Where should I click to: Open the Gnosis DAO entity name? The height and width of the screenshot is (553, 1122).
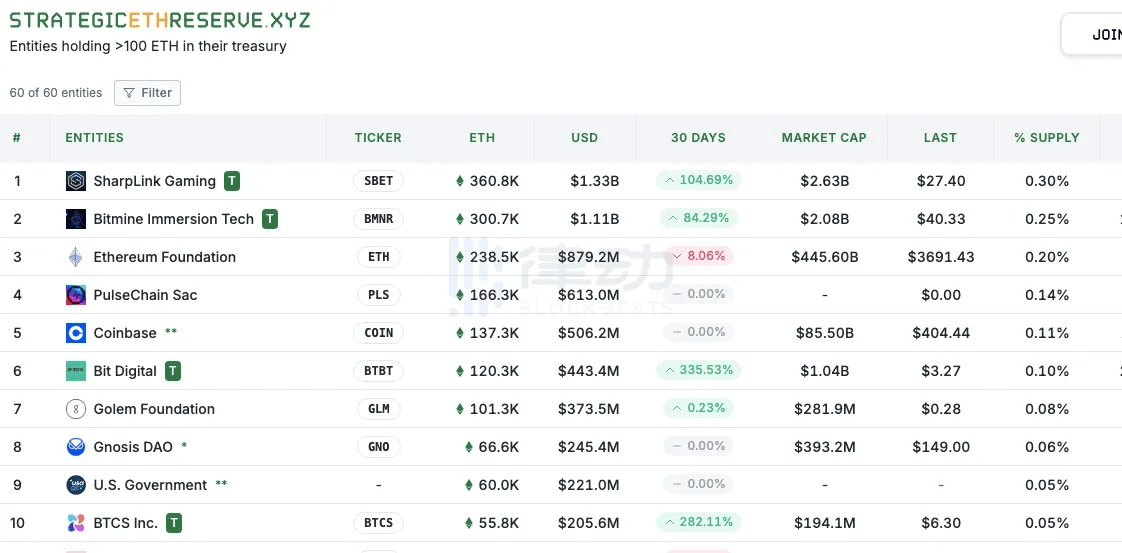tap(133, 447)
